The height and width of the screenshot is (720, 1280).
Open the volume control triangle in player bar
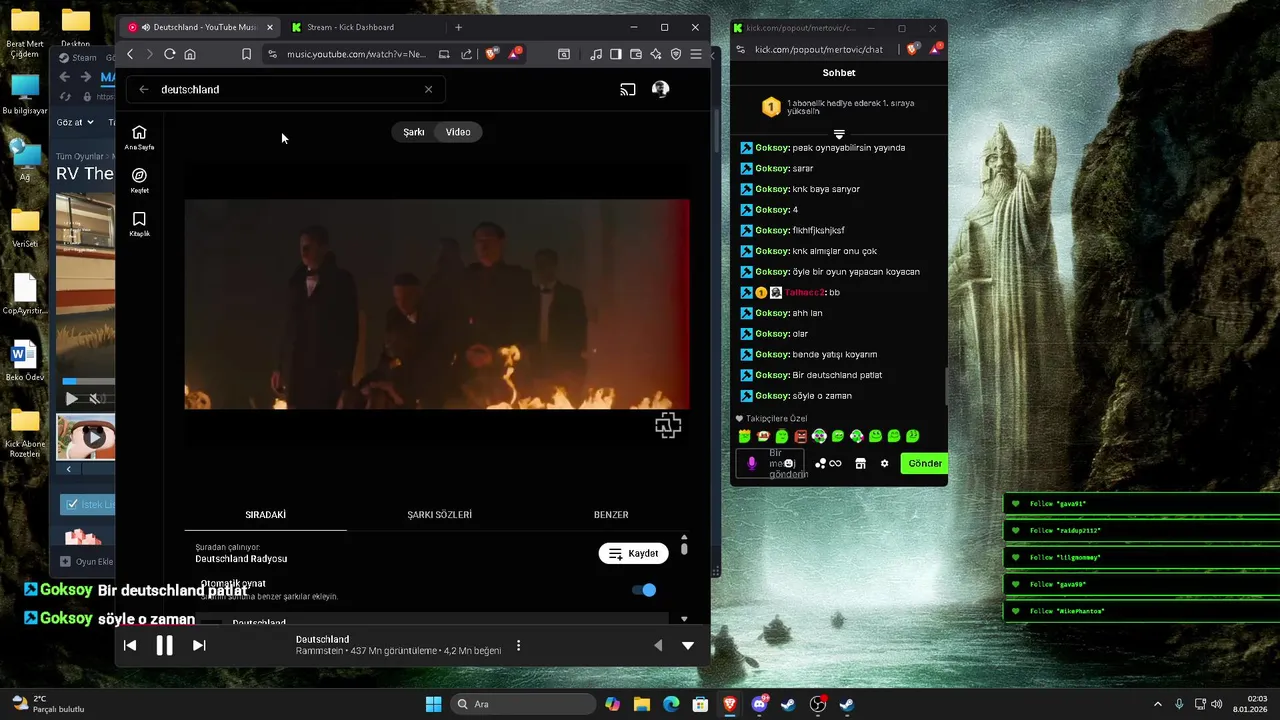tap(658, 646)
